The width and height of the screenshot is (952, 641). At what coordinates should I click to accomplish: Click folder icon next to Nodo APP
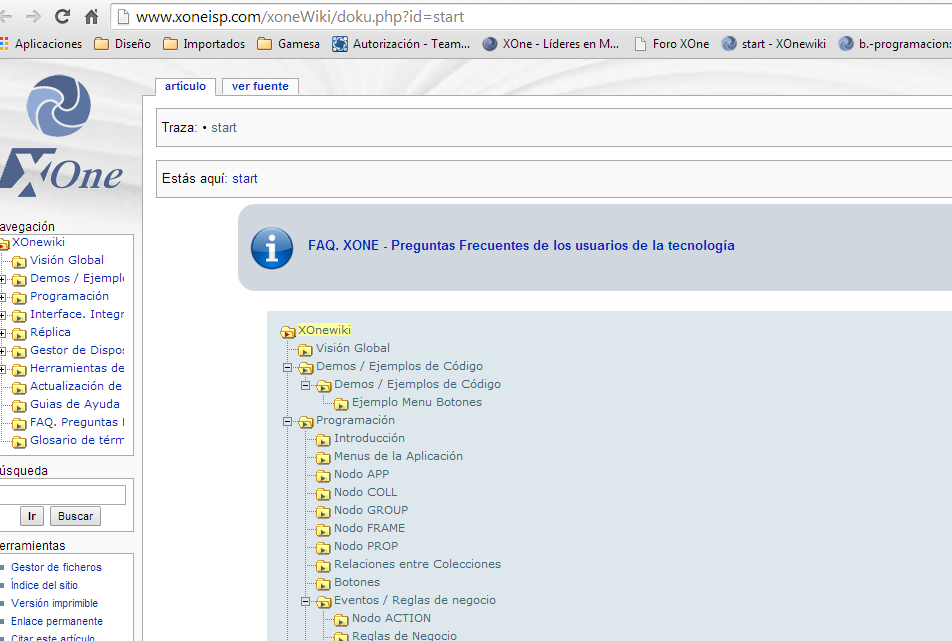click(323, 476)
